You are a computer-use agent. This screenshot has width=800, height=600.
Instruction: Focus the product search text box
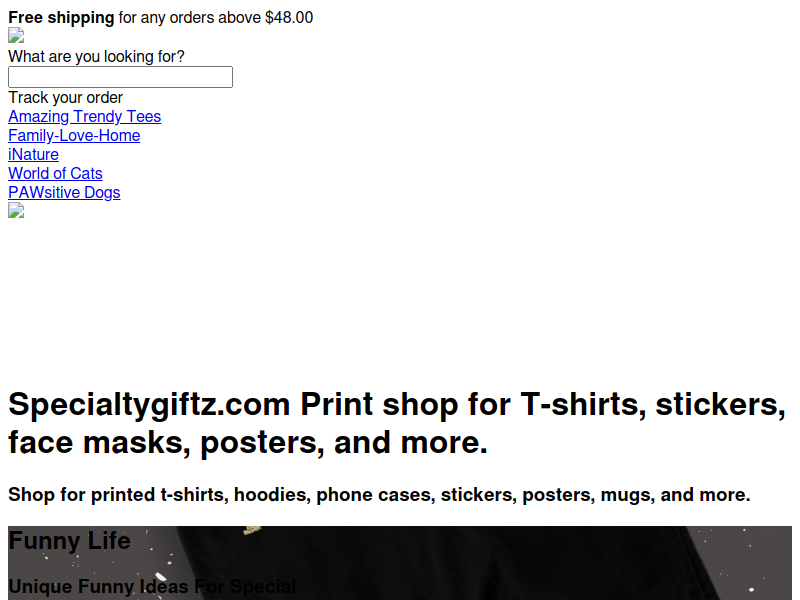pos(120,77)
